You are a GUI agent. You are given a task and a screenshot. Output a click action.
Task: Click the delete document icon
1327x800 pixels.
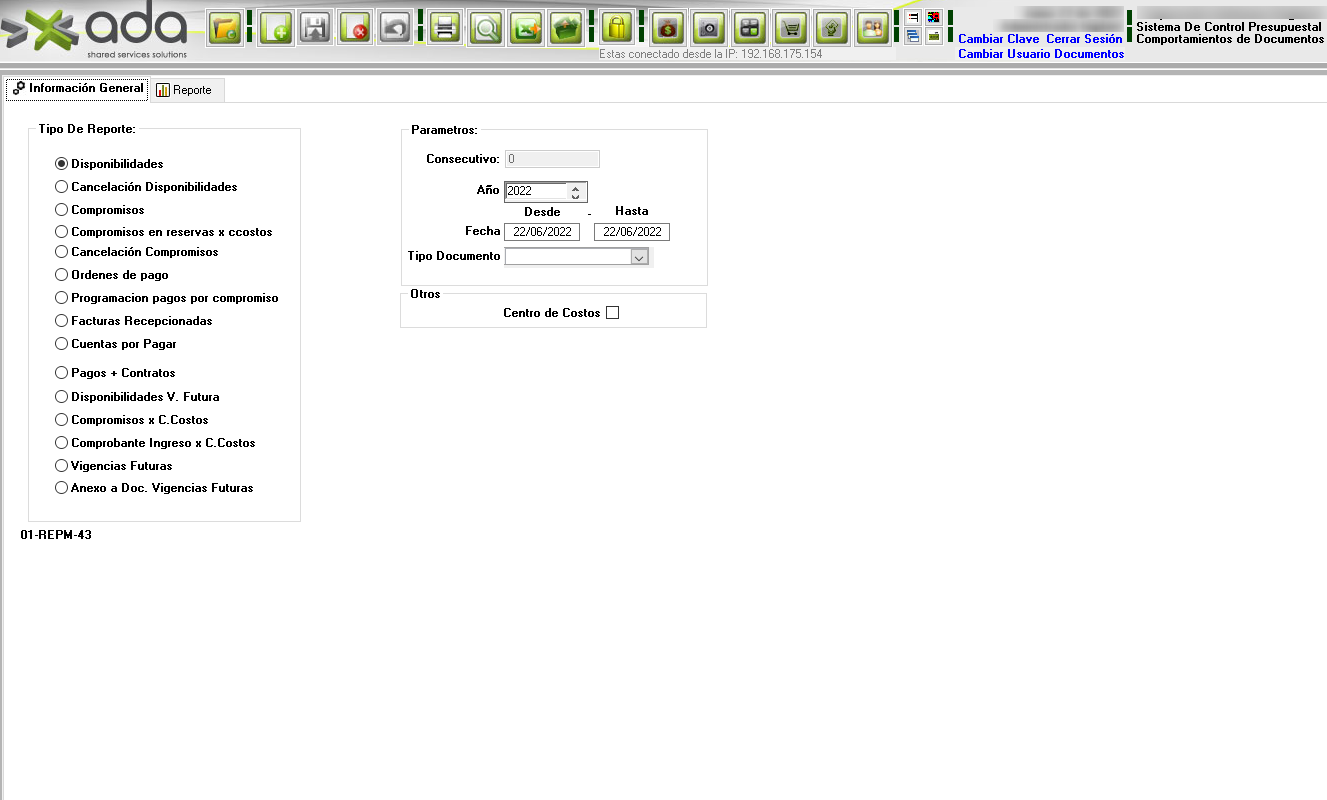(355, 28)
